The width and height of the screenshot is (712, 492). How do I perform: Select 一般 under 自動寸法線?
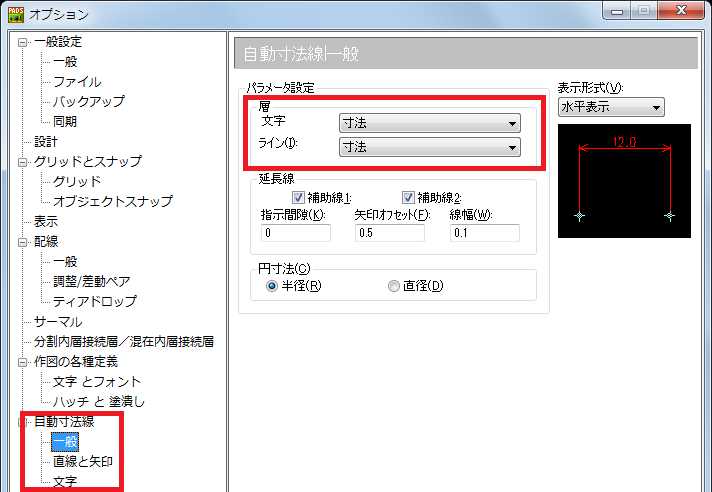tap(65, 442)
